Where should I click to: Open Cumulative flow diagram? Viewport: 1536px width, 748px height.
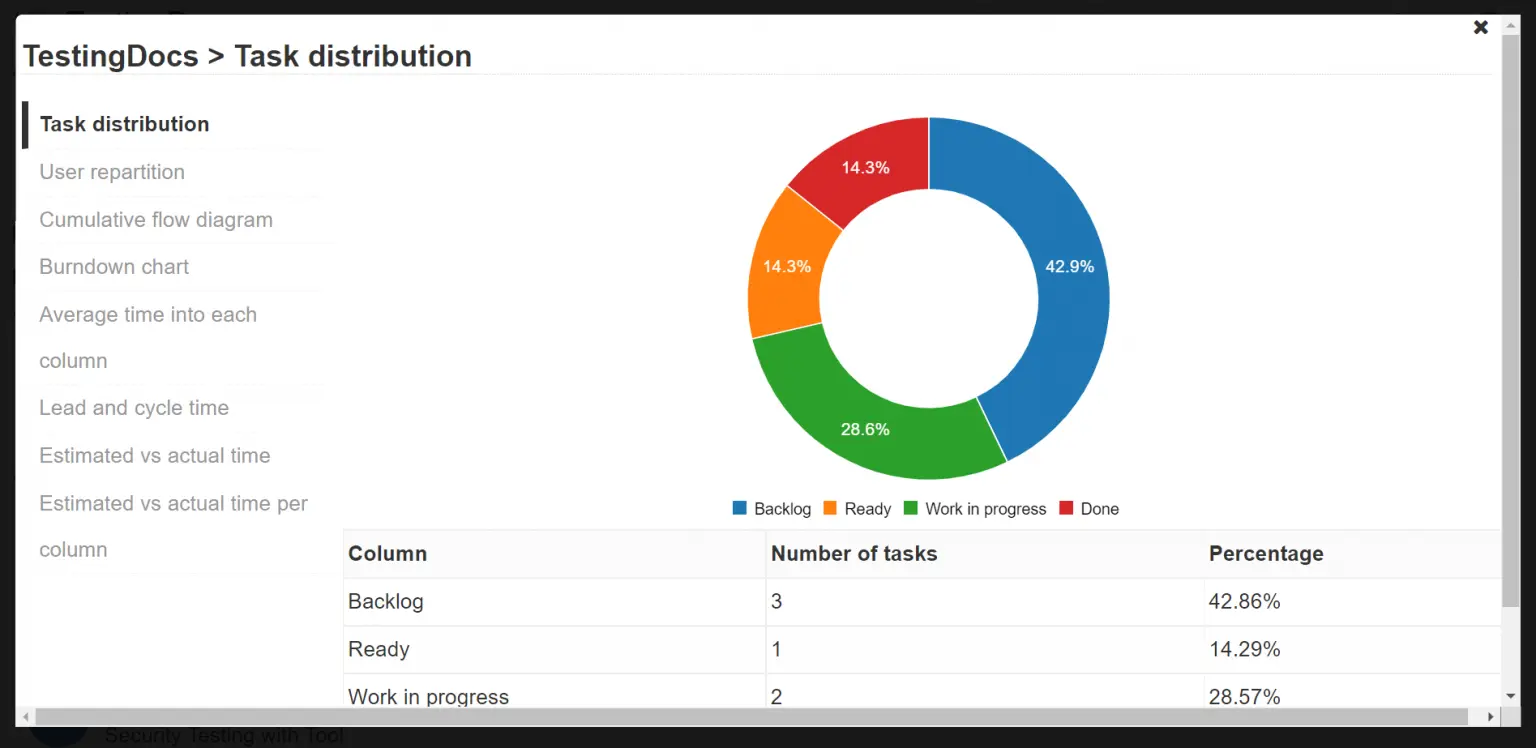tap(156, 220)
